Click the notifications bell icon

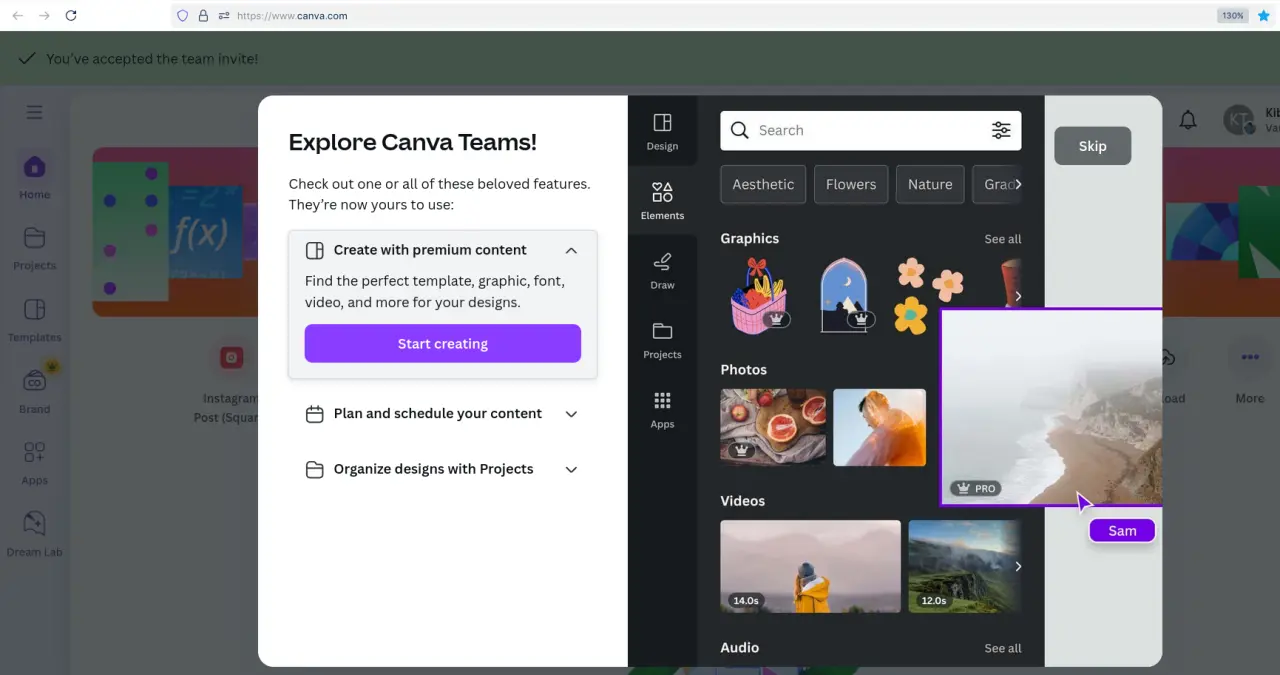1188,120
